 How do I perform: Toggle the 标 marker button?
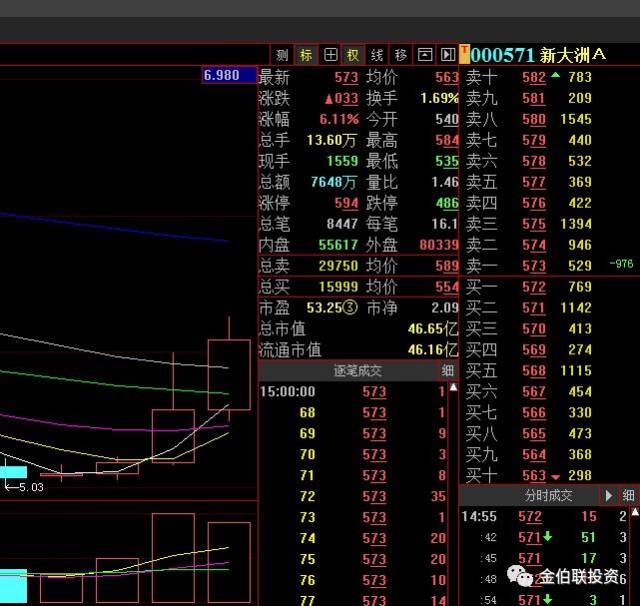(306, 55)
